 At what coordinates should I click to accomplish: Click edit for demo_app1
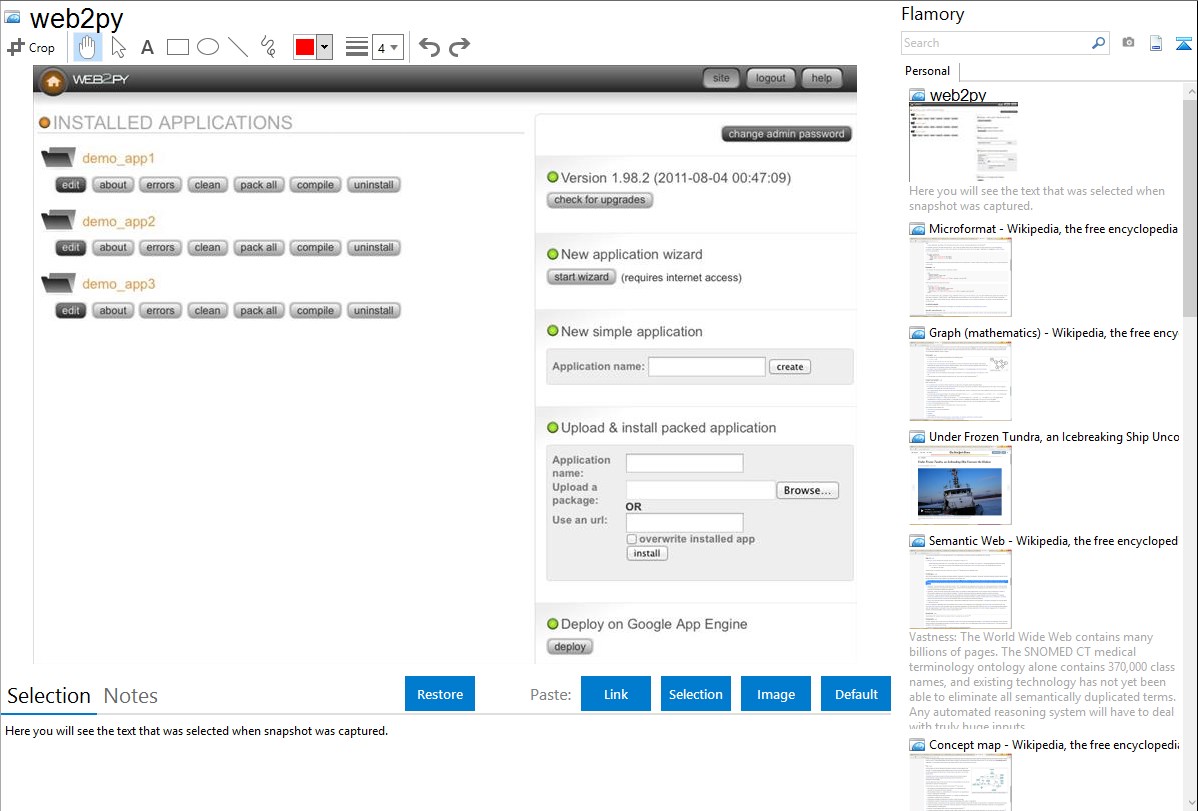pos(70,185)
